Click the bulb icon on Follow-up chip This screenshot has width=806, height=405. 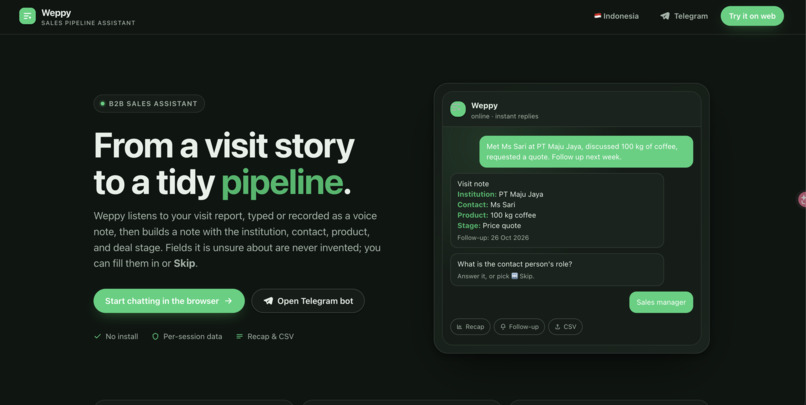click(503, 327)
